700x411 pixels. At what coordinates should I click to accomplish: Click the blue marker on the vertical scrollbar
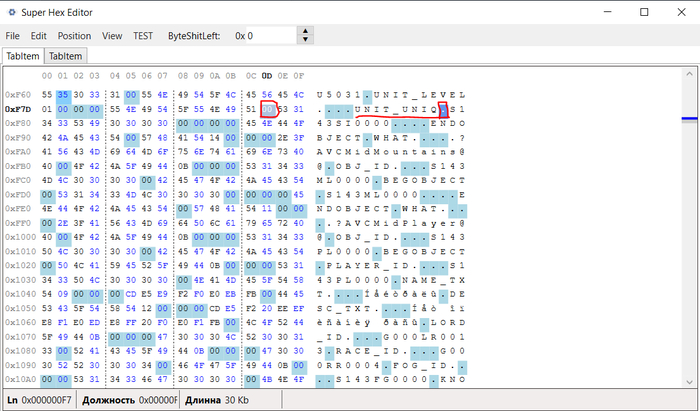pos(689,119)
